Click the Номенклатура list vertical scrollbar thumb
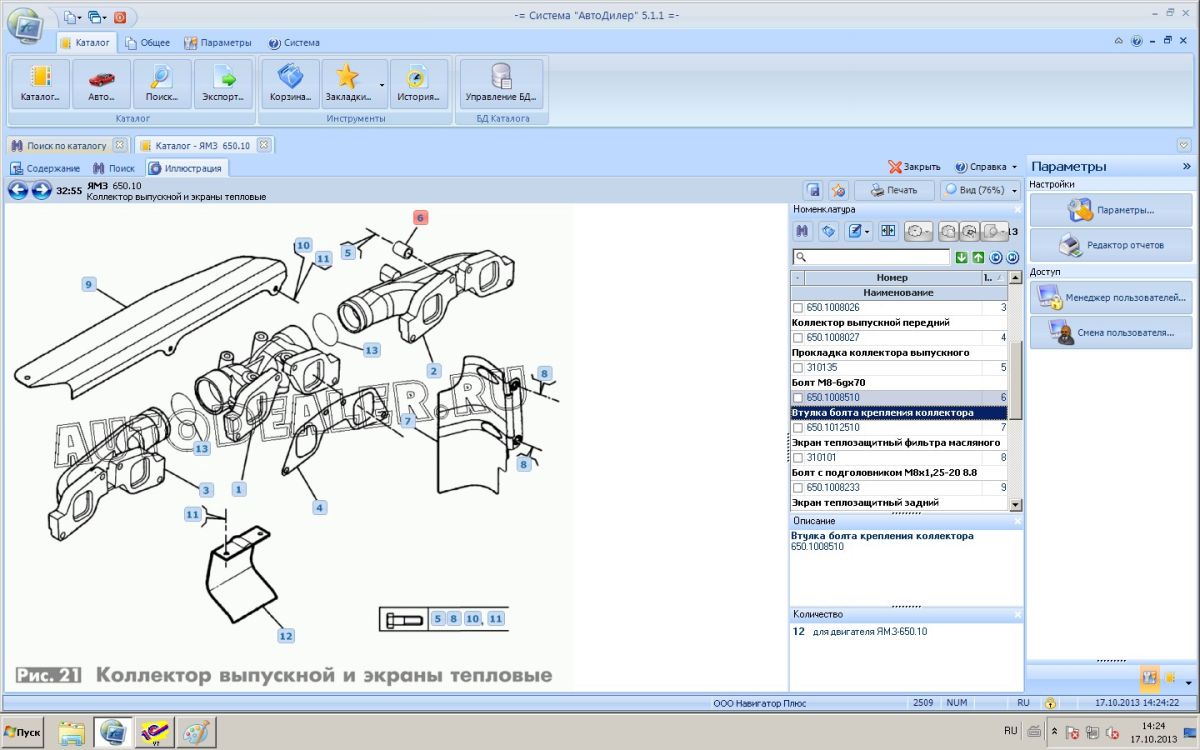Viewport: 1200px width, 750px height. tap(1016, 380)
